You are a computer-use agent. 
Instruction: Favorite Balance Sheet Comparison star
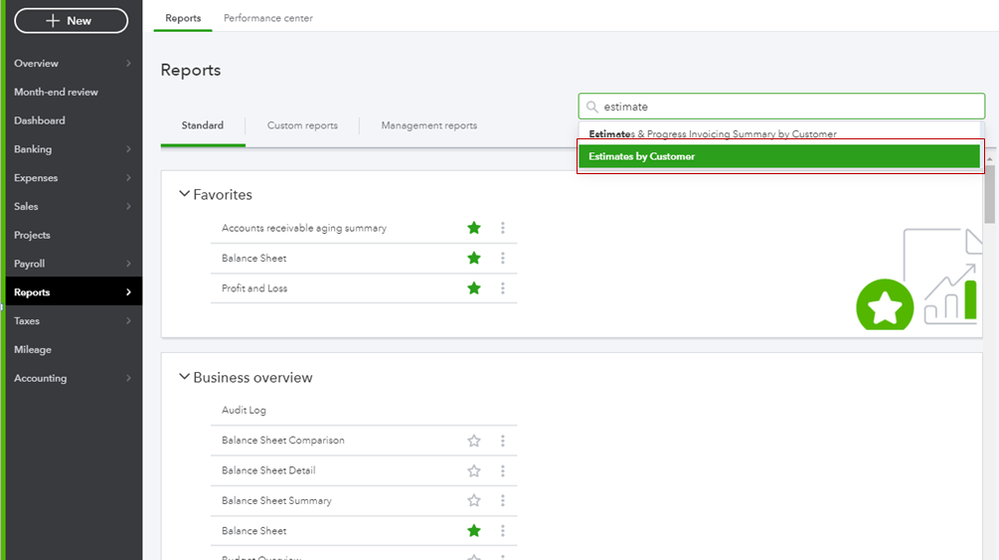473,440
